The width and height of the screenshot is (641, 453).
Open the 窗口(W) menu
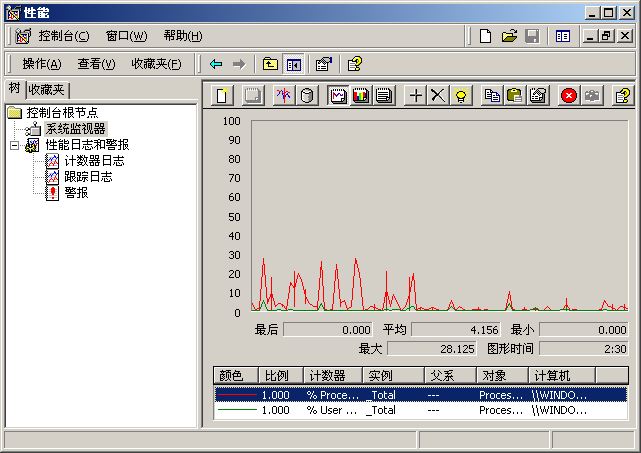(126, 36)
